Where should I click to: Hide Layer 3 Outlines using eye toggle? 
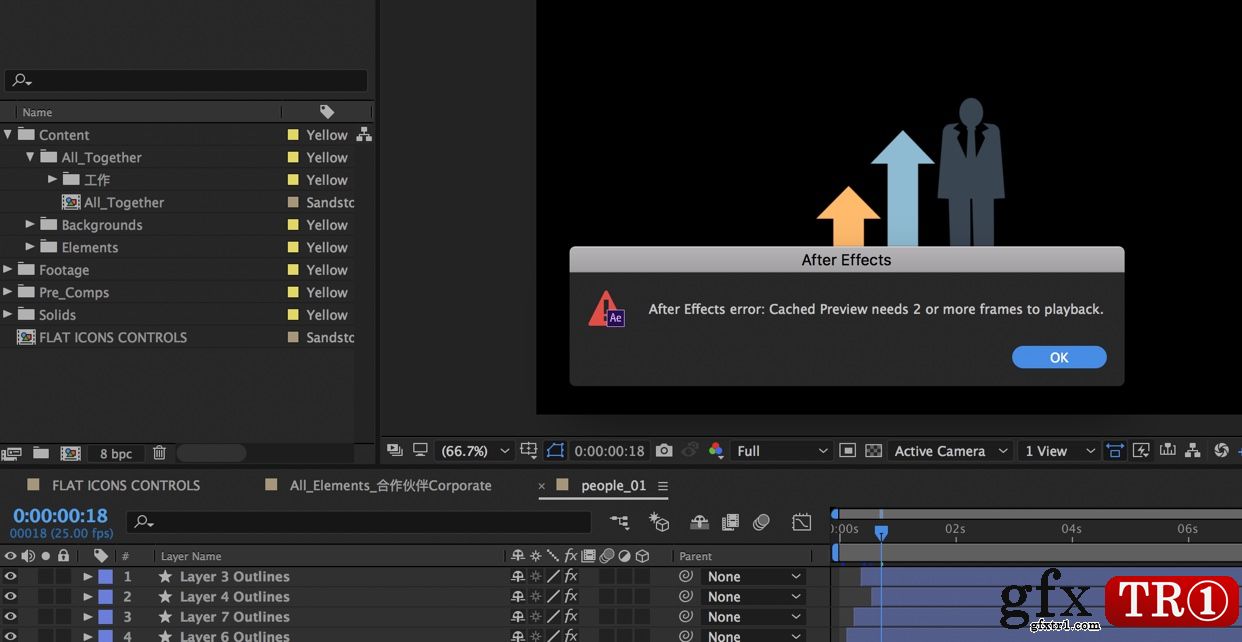(x=10, y=577)
